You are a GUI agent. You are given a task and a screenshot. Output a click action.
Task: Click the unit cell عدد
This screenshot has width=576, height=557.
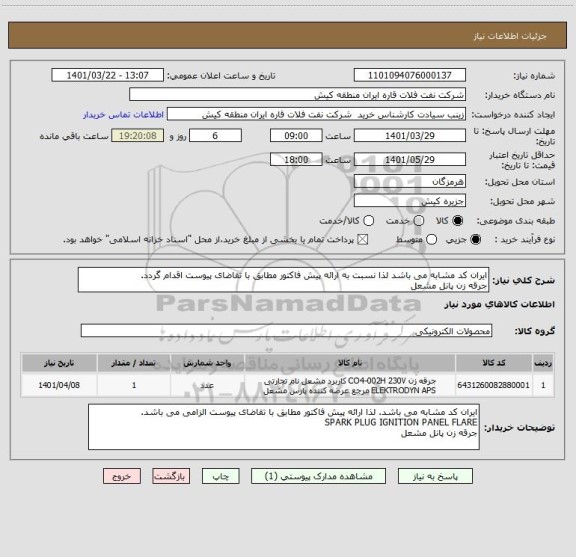tap(207, 385)
